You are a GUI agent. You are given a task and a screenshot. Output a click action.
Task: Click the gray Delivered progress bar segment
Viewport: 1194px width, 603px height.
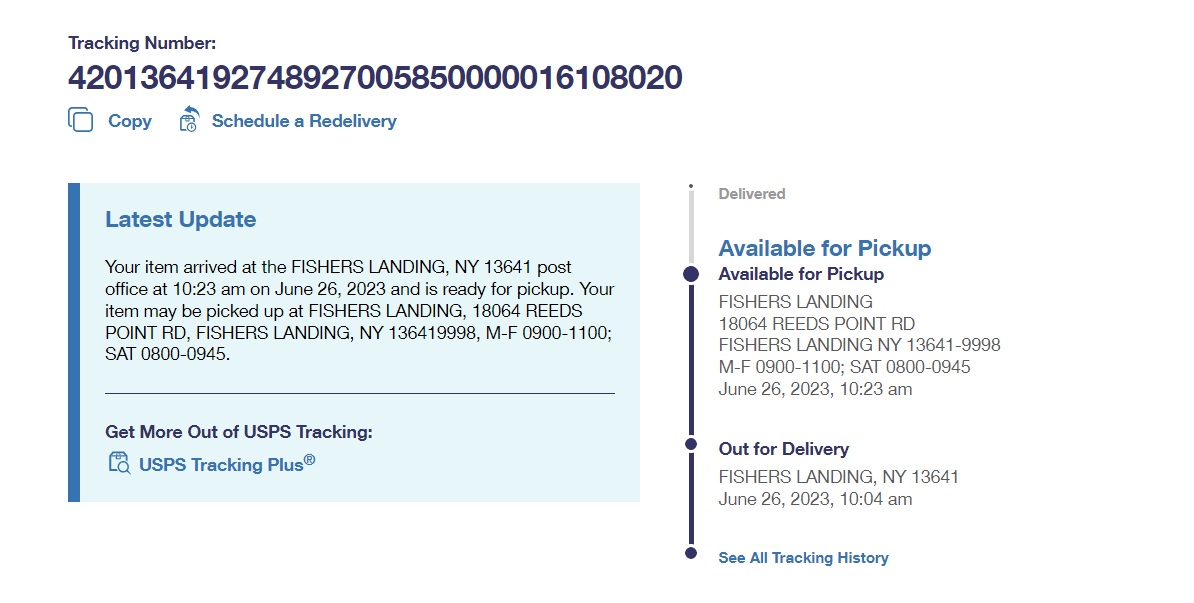(x=690, y=226)
